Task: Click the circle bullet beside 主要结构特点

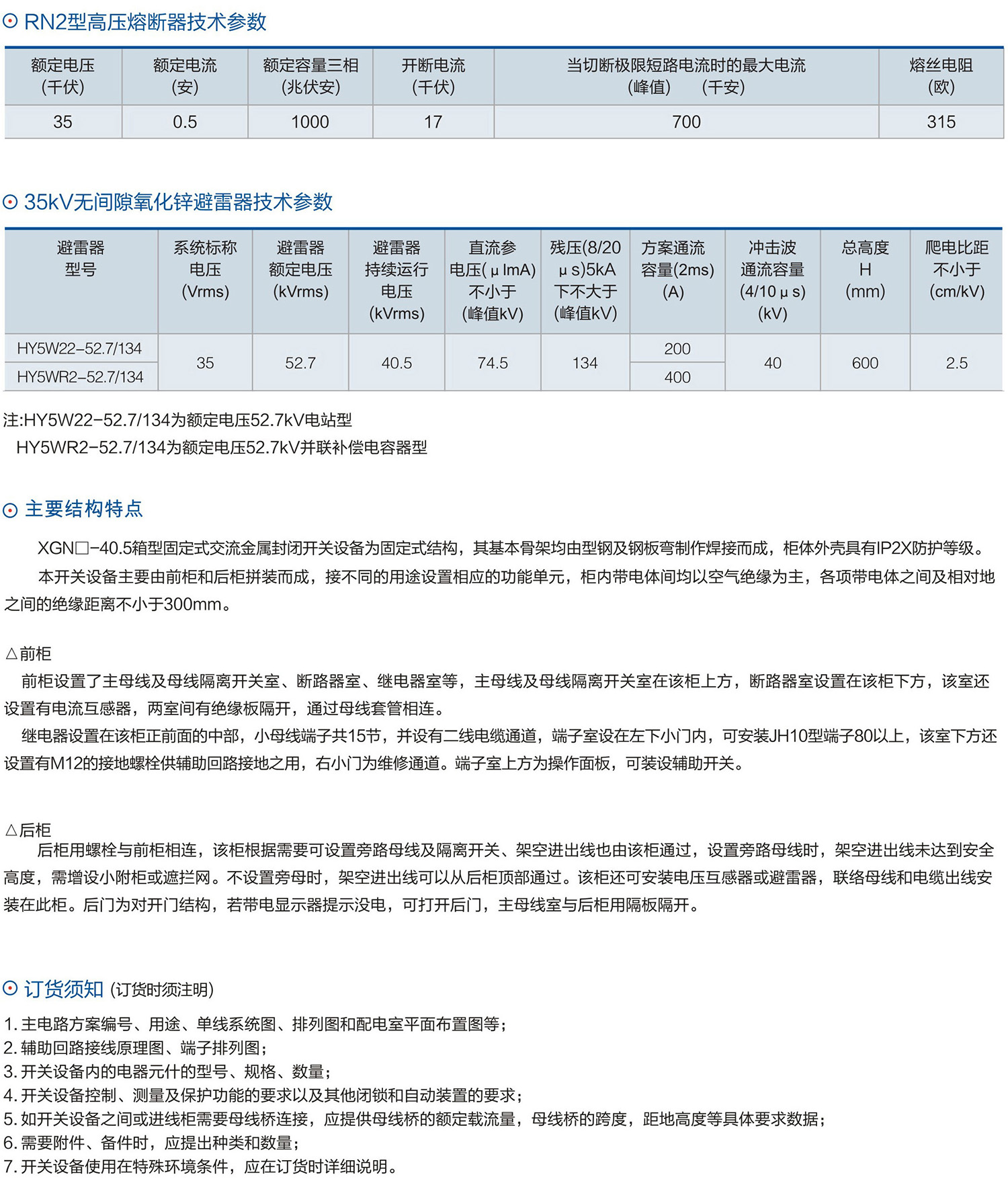Action: [x=10, y=510]
